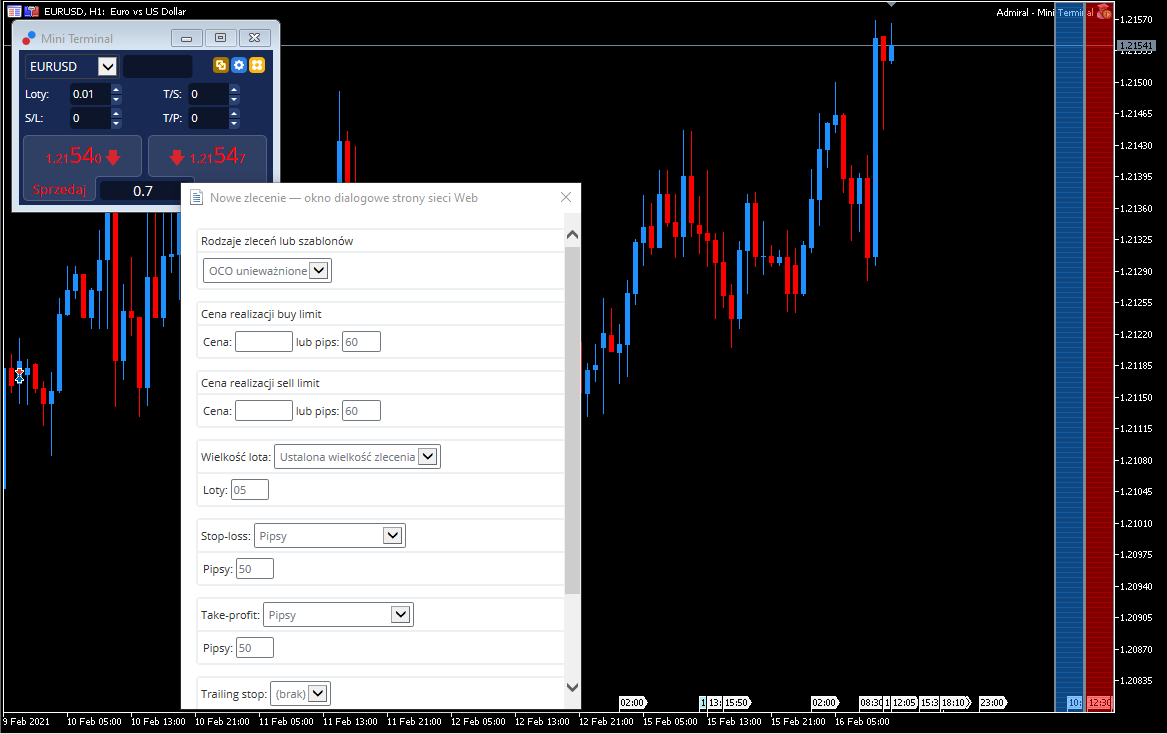Click the 15:50 timeline event marker
The width and height of the screenshot is (1167, 734).
(x=737, y=703)
